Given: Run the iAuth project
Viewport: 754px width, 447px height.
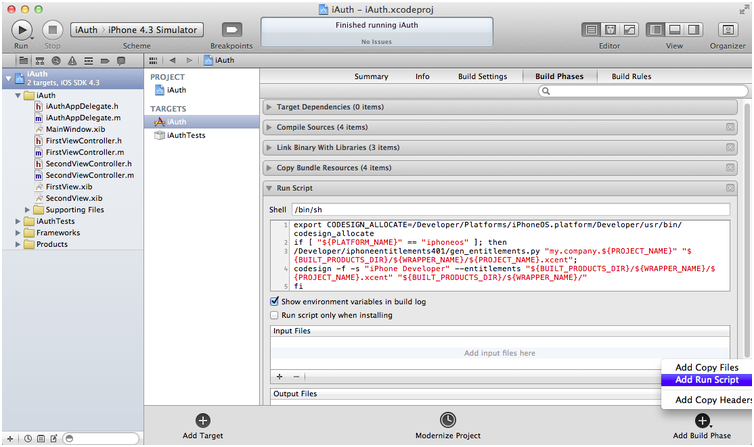Looking at the screenshot, I should (x=22, y=30).
